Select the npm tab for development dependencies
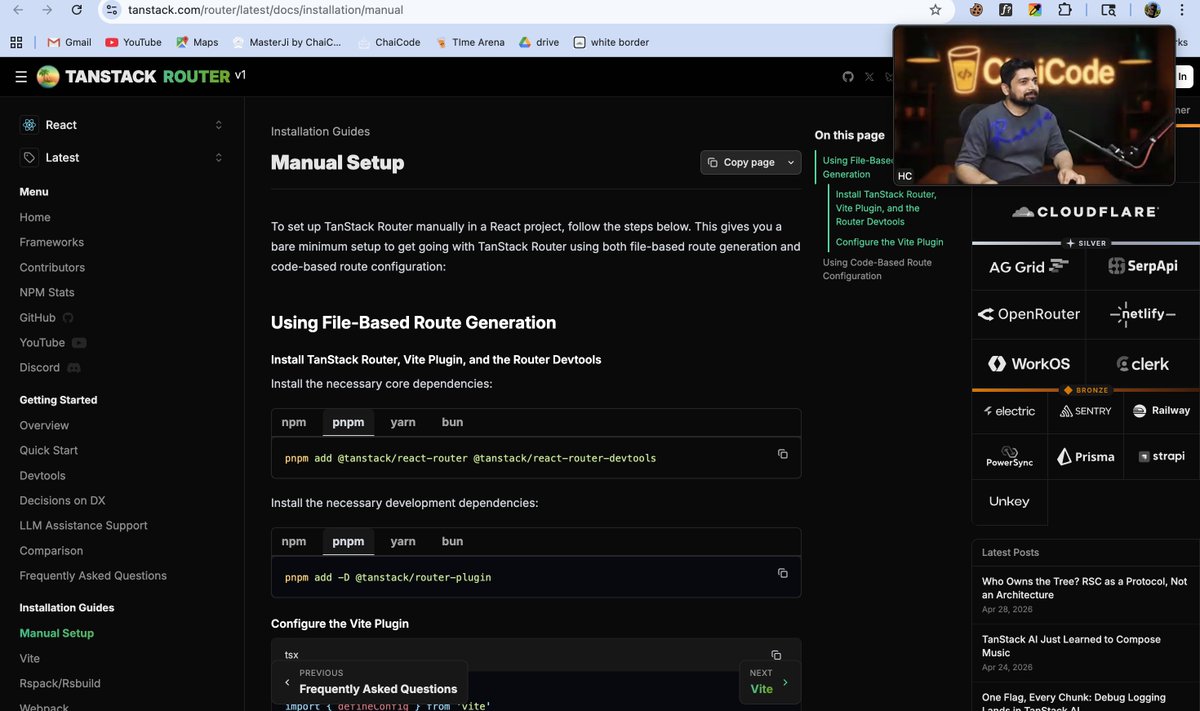Image resolution: width=1200 pixels, height=711 pixels. [x=294, y=541]
